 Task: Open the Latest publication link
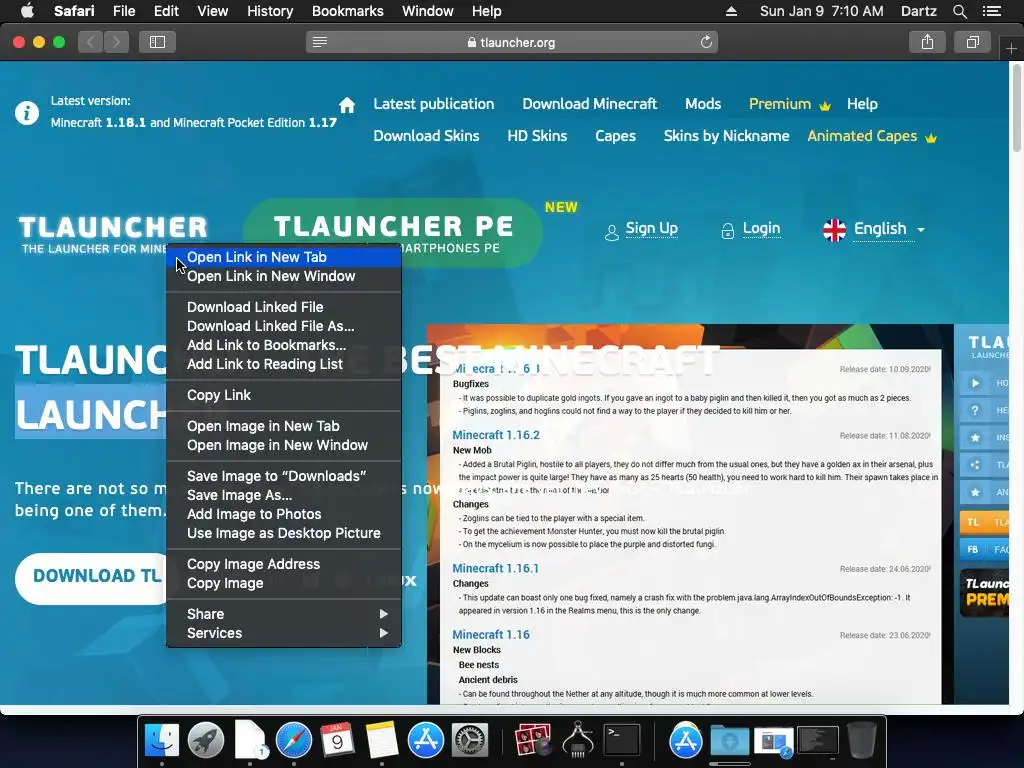tap(434, 104)
